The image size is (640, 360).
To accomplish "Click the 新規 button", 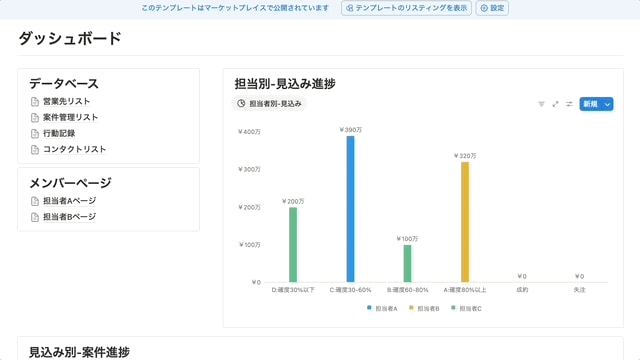I will (x=591, y=104).
